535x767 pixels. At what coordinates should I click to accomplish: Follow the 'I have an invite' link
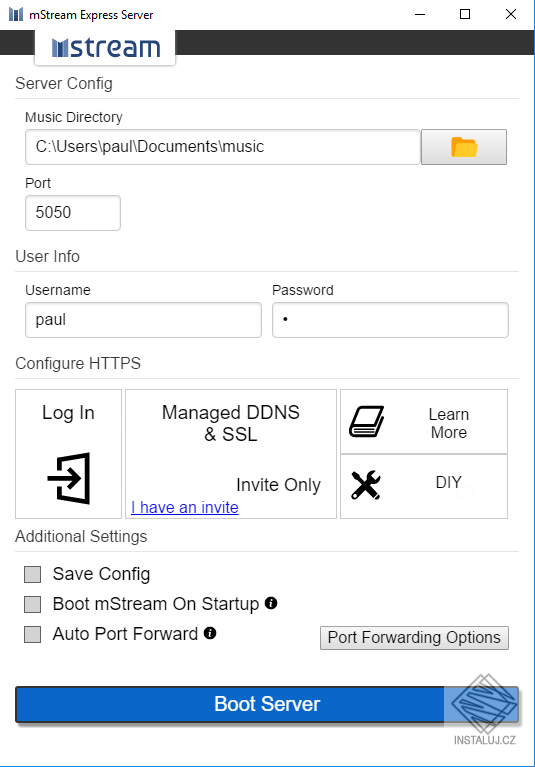[x=185, y=507]
